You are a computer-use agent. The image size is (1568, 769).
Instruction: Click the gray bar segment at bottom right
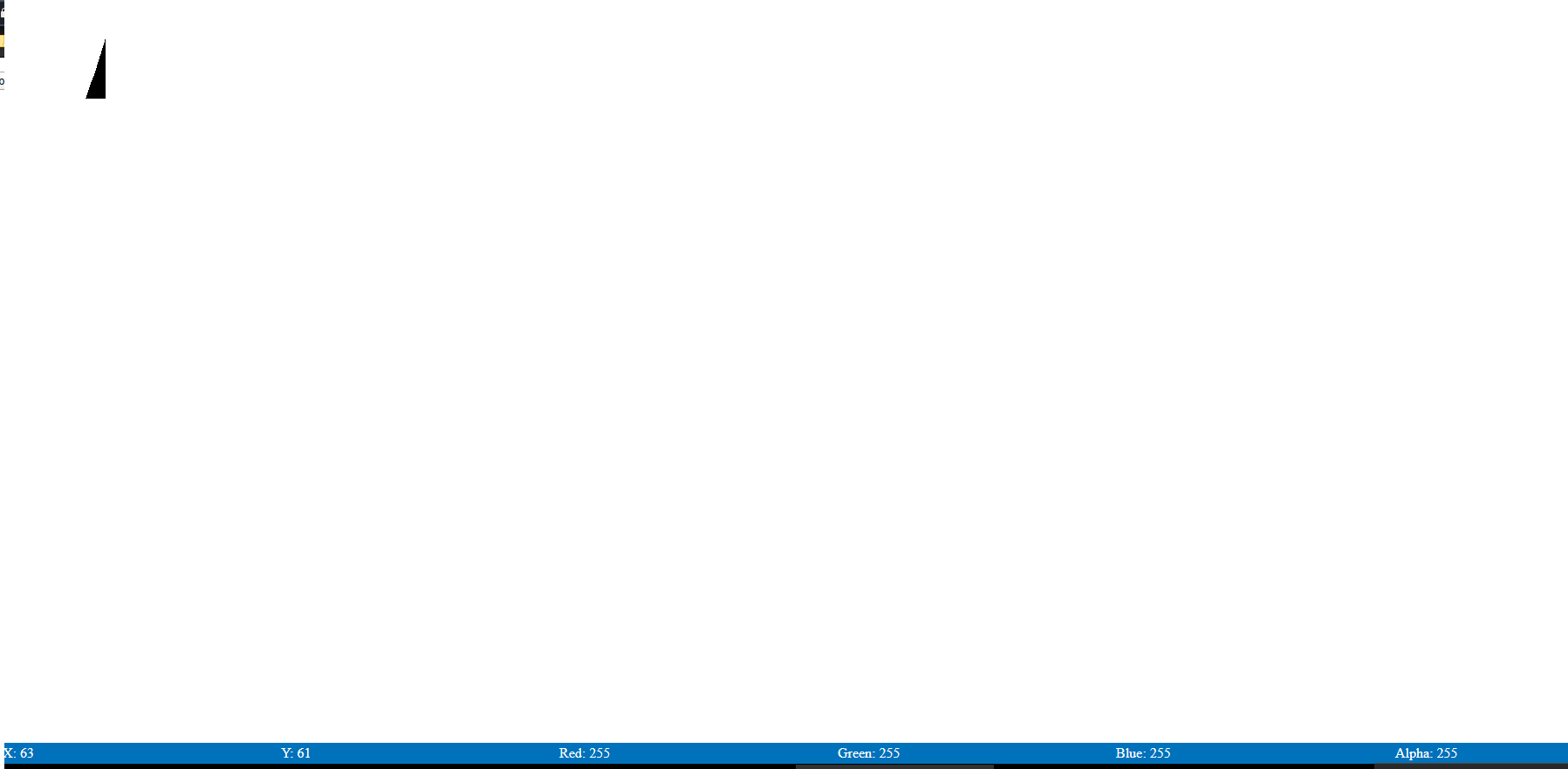tap(1470, 766)
